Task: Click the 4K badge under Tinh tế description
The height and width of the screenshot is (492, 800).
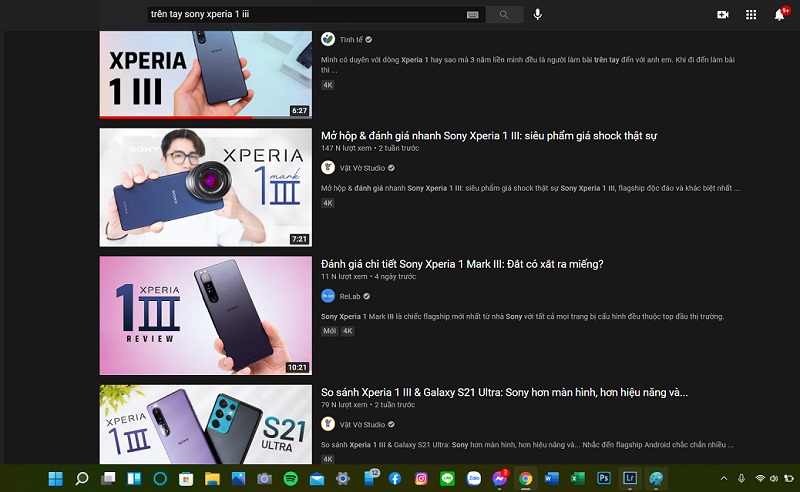Action: click(328, 85)
